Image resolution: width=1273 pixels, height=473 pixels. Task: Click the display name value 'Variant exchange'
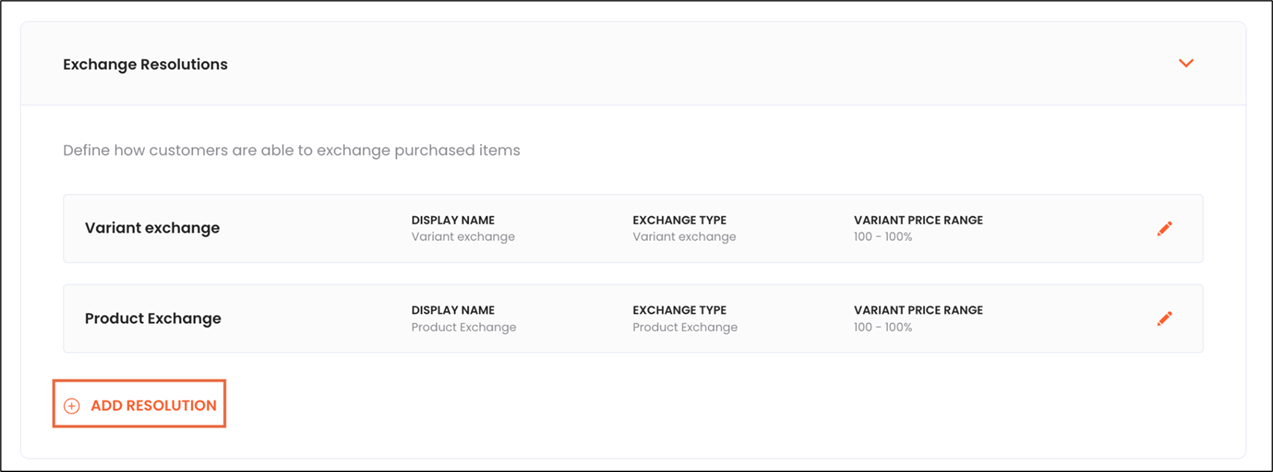tap(462, 237)
